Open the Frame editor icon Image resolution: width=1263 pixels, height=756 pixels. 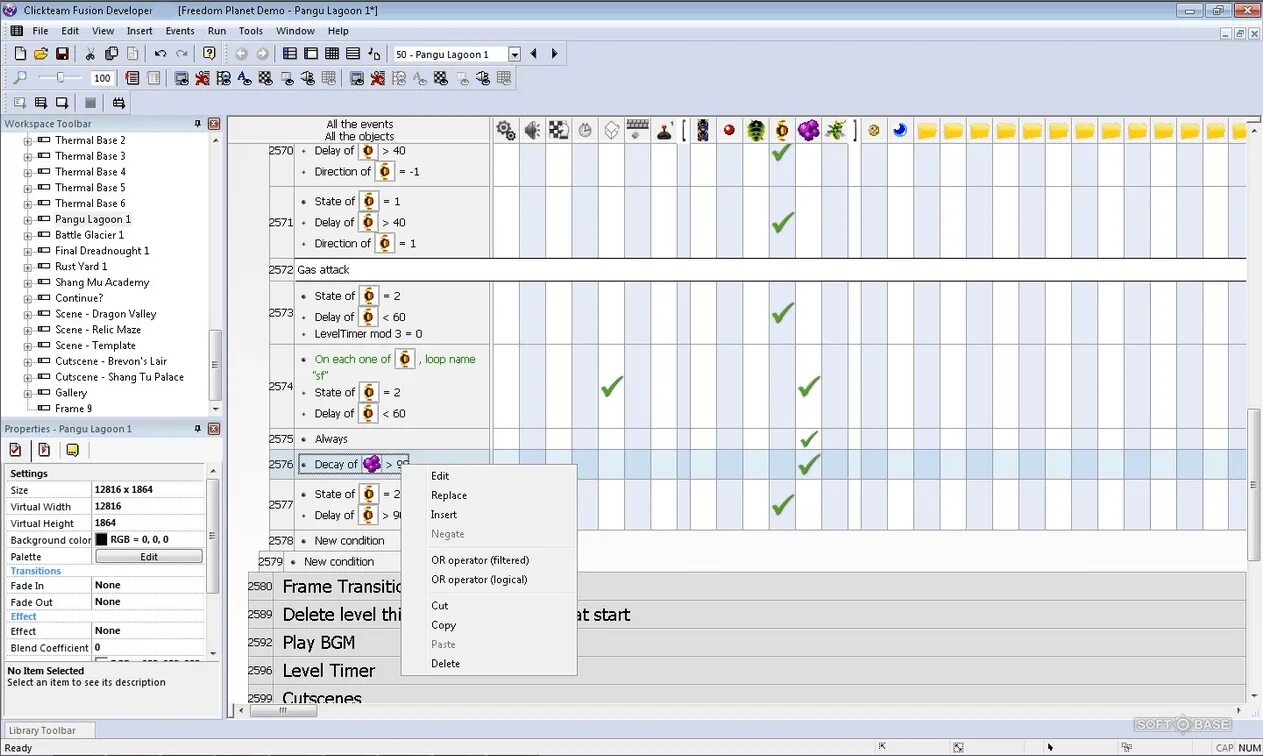tap(311, 54)
